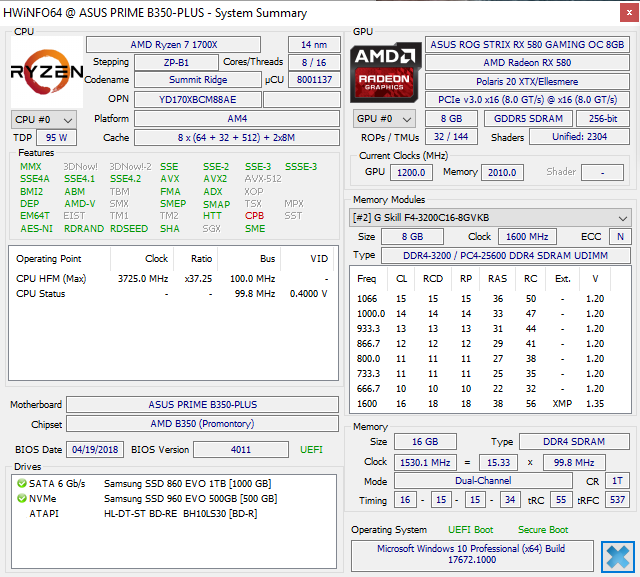Click the 95 W TDP value

pos(56,138)
